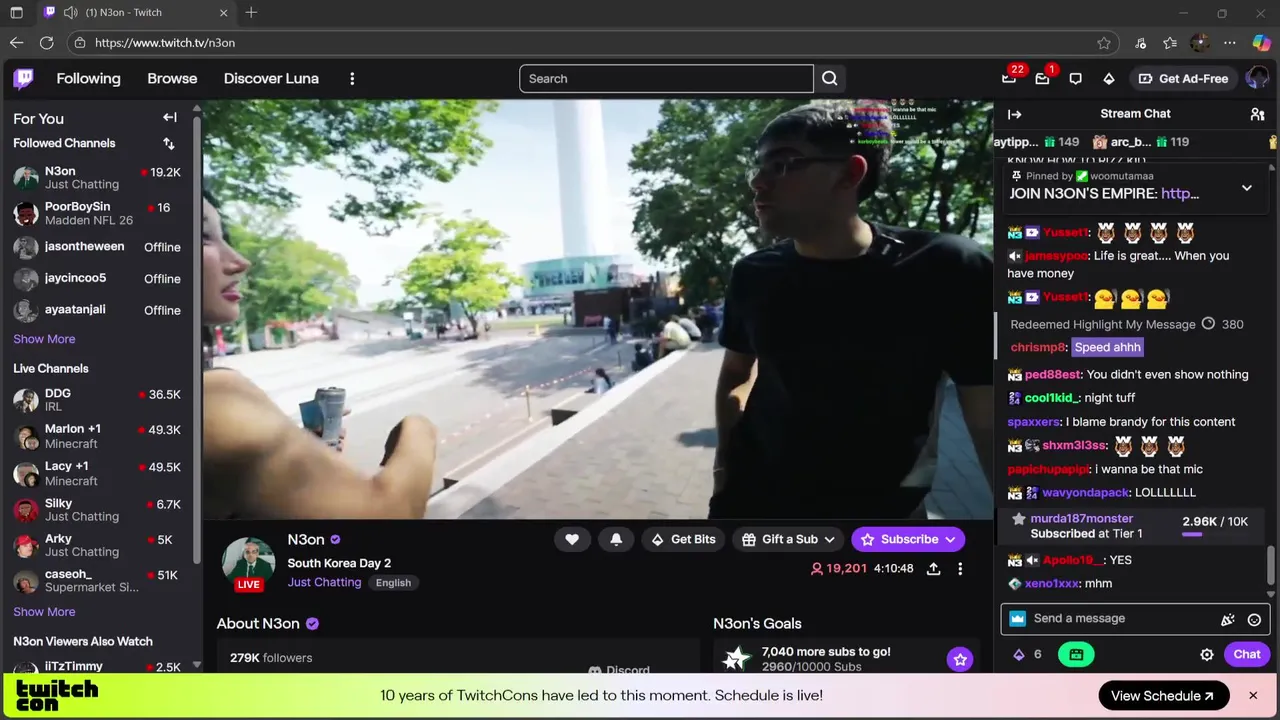Open Just Chatting category link under title
The height and width of the screenshot is (720, 1280).
(x=324, y=582)
